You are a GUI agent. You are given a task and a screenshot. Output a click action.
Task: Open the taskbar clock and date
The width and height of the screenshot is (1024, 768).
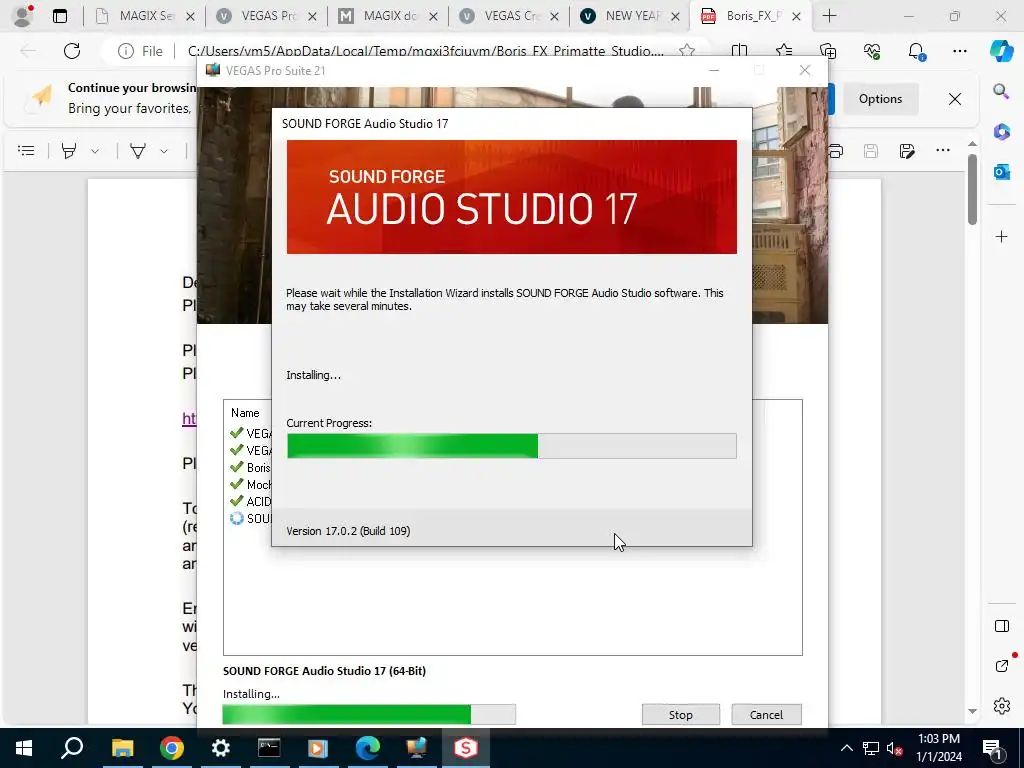click(938, 748)
